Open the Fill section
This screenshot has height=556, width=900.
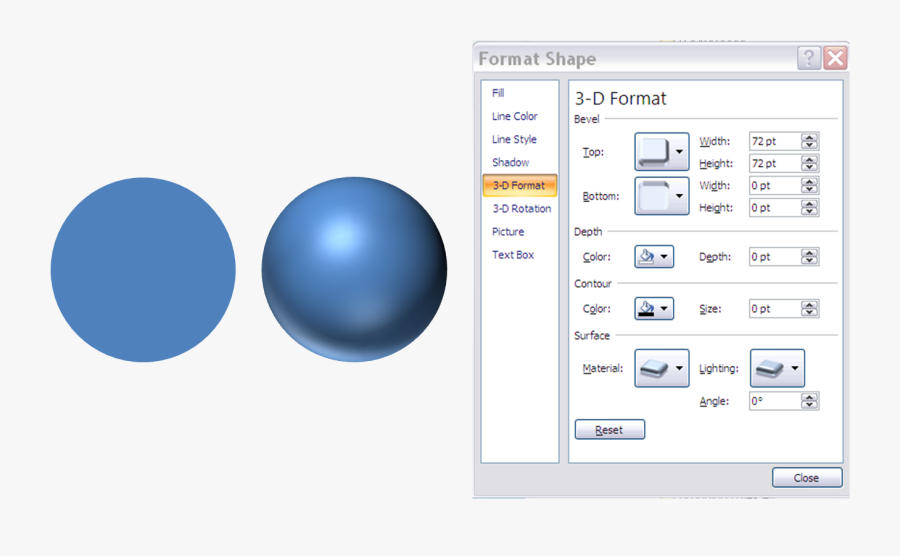coord(498,93)
